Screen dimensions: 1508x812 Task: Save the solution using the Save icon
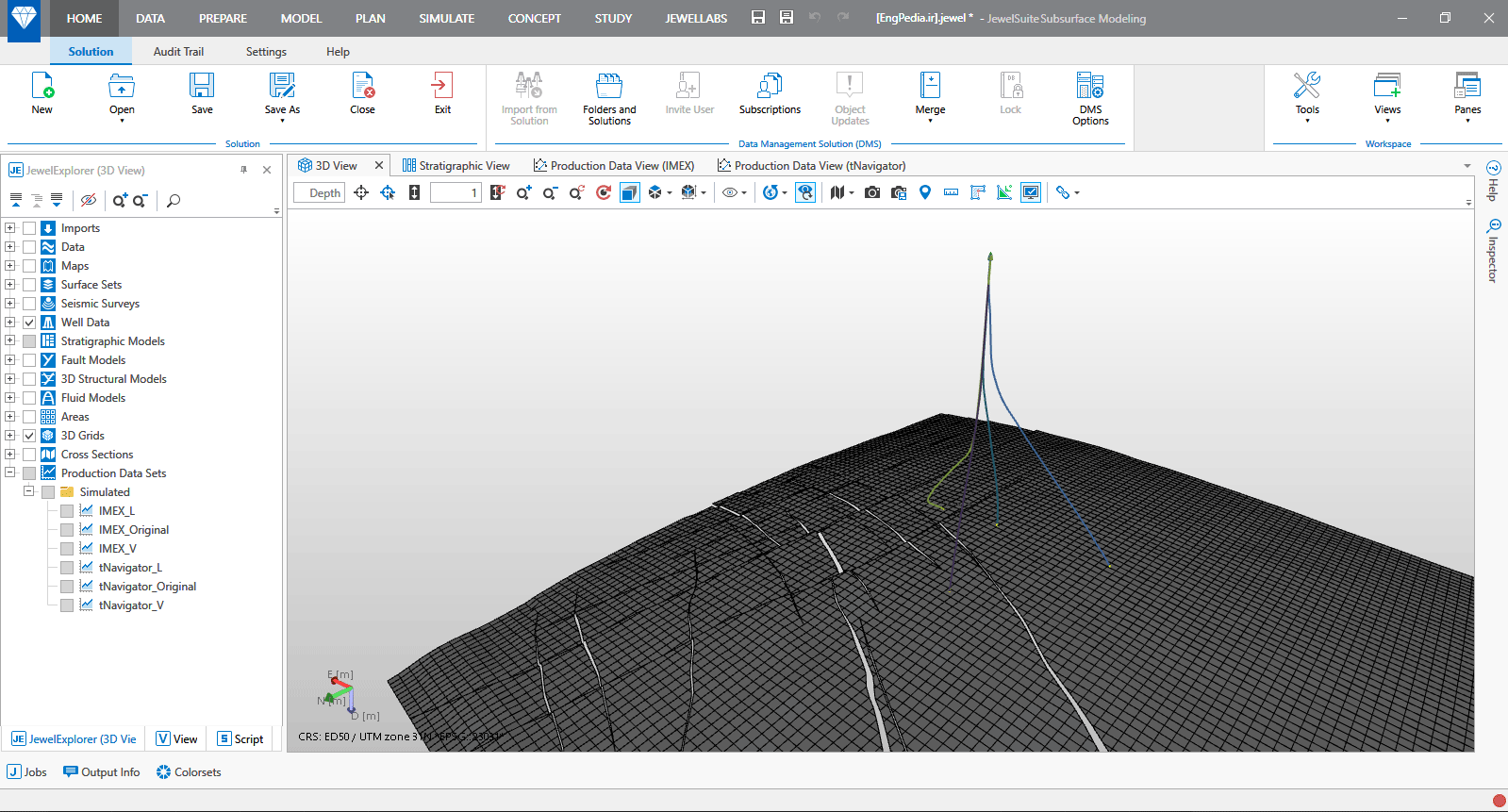202,86
